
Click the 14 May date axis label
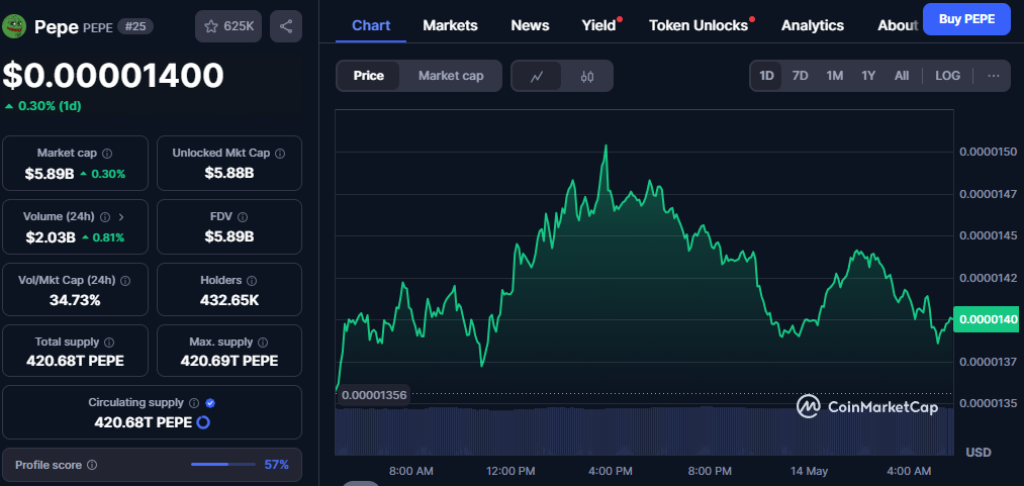coord(810,471)
